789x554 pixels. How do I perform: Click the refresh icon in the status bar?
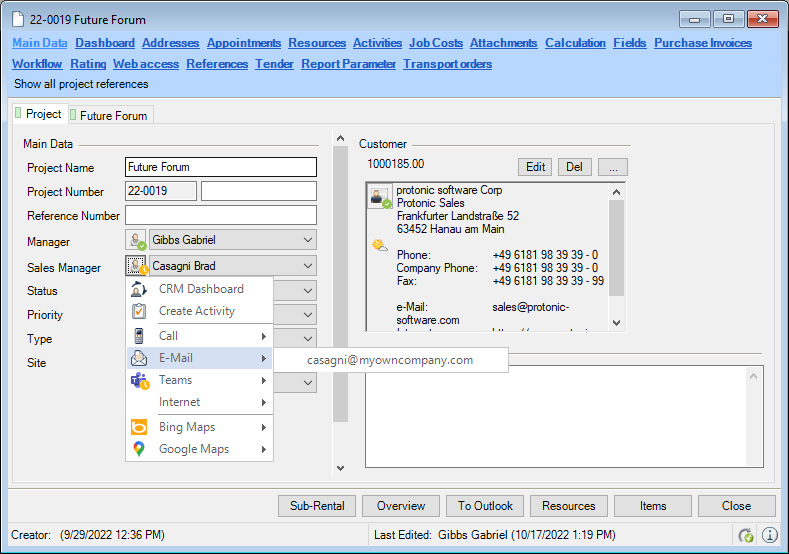pyautogui.click(x=746, y=535)
